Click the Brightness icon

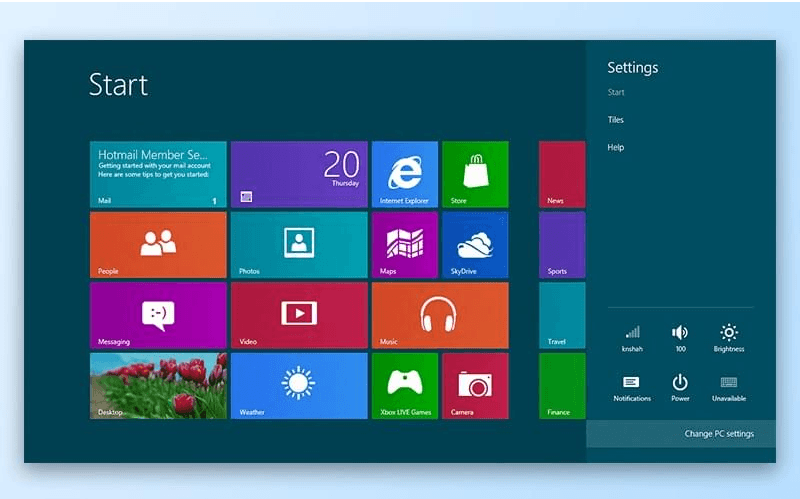tap(729, 338)
